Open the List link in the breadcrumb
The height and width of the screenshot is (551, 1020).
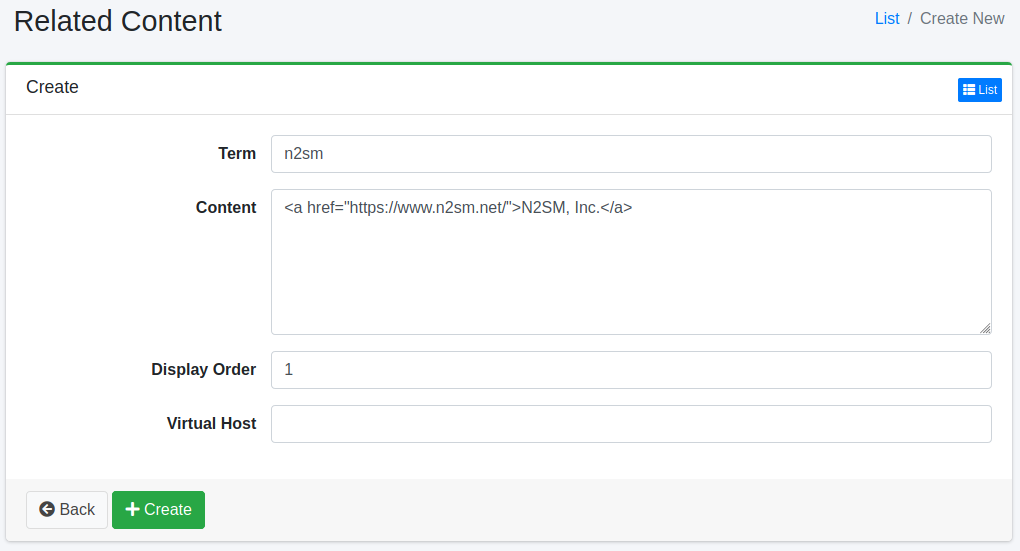[887, 18]
